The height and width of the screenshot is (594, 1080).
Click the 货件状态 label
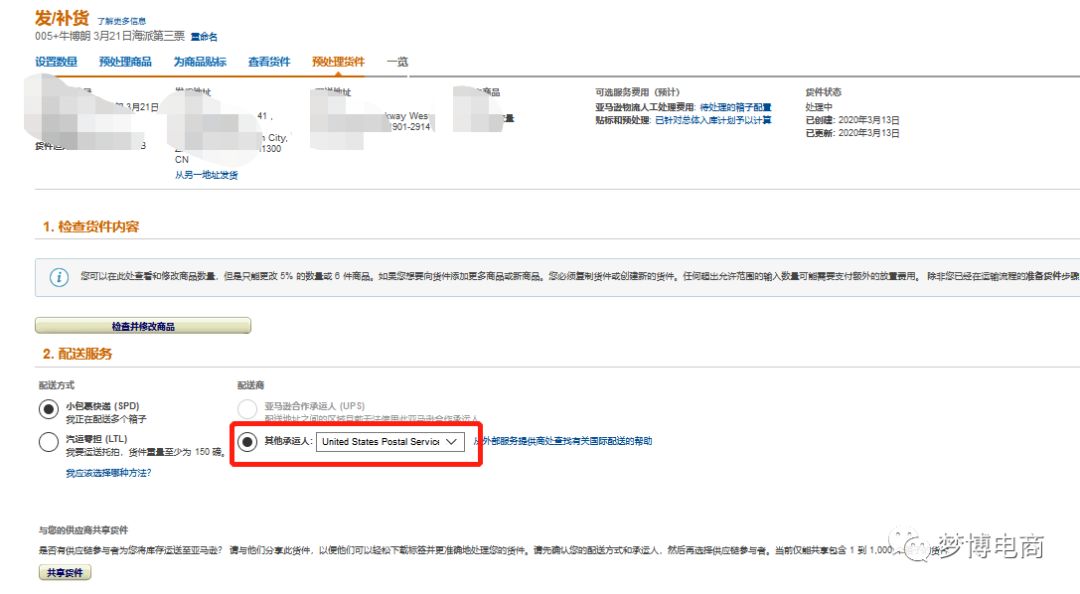click(x=823, y=92)
